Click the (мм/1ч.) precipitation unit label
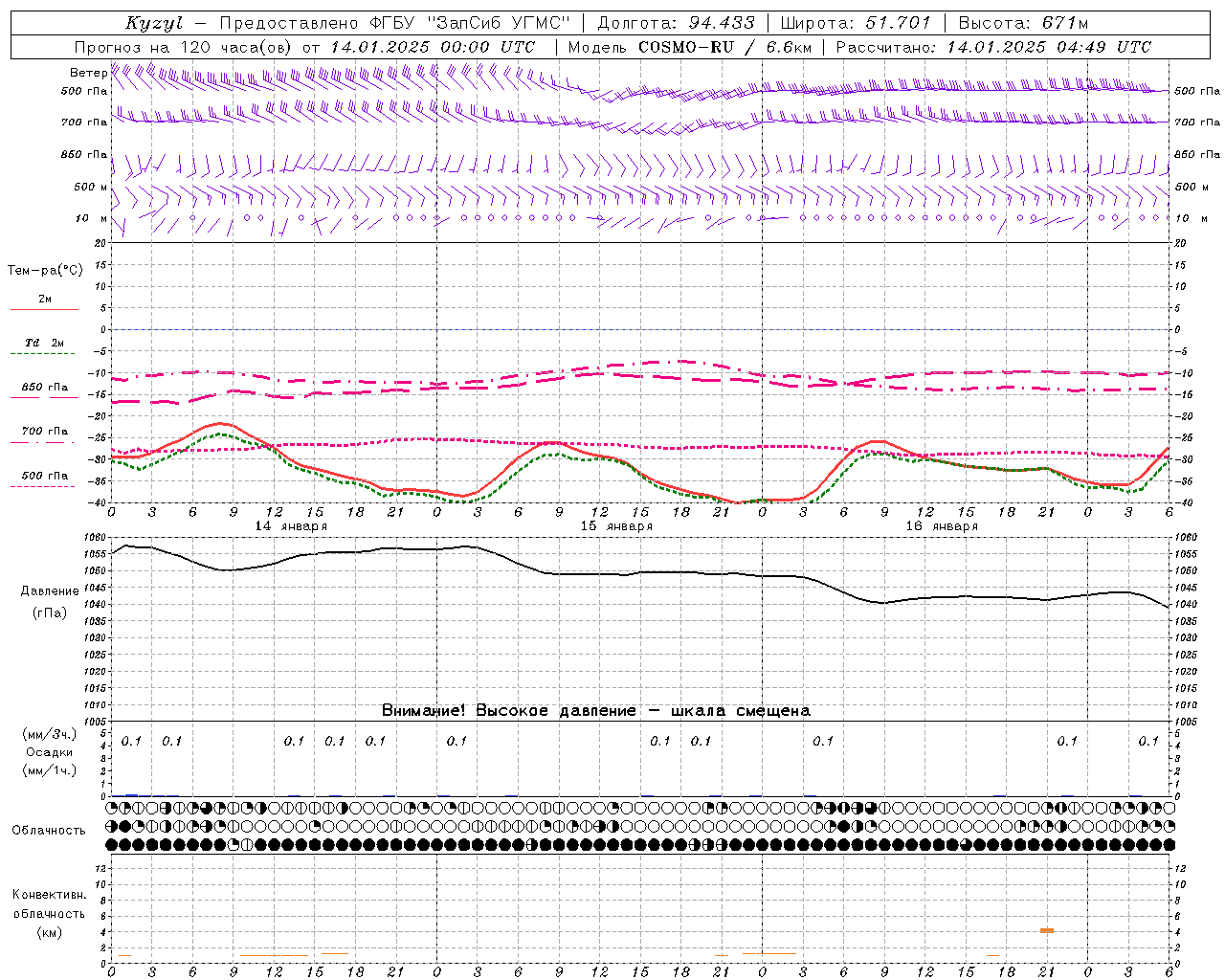The image size is (1225, 980). 50,770
